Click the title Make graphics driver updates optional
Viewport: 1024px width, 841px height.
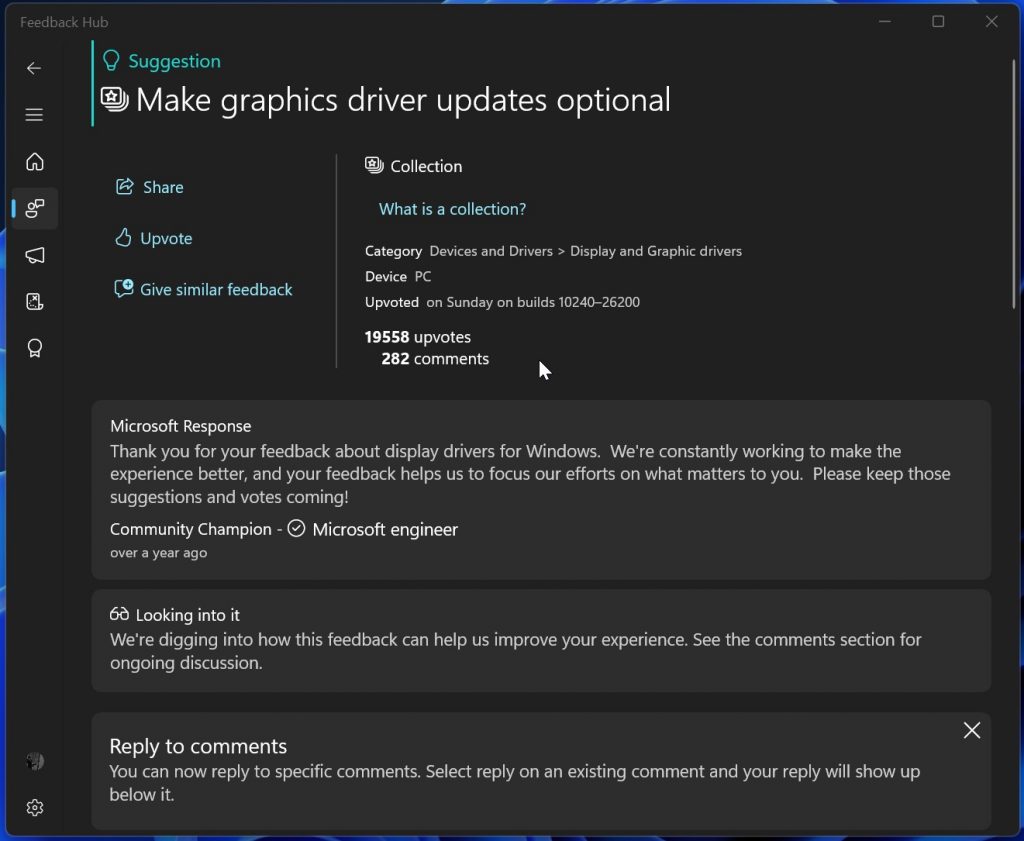(x=403, y=100)
